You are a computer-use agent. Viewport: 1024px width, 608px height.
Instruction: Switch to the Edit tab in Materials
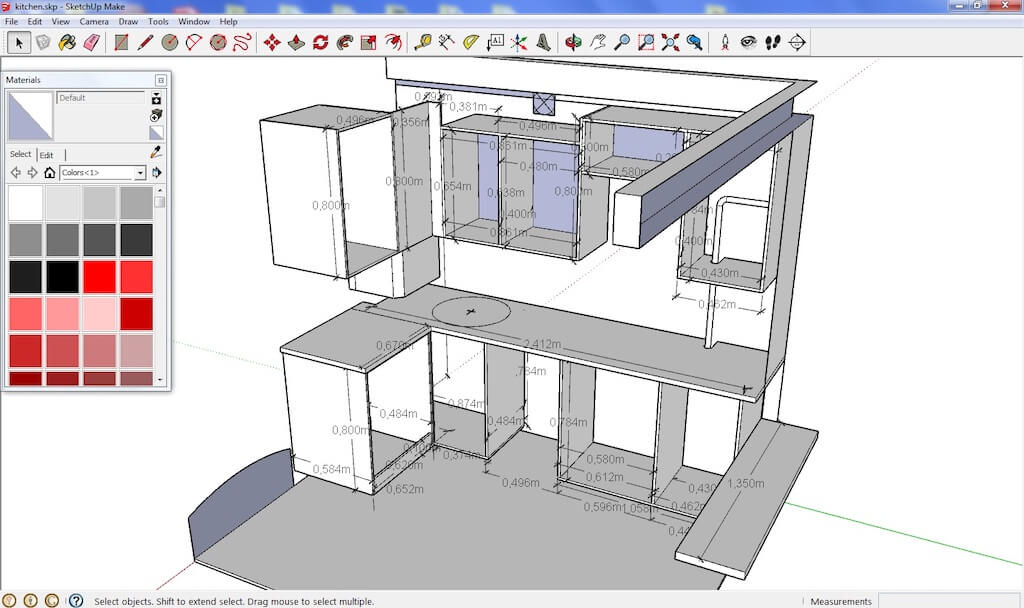click(46, 155)
